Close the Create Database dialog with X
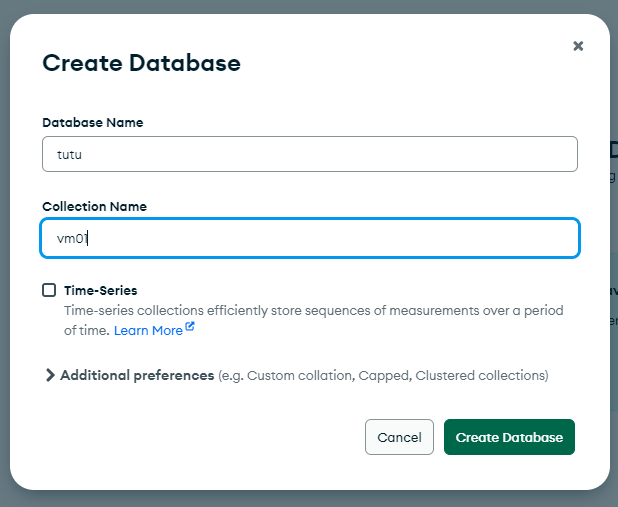Image resolution: width=618 pixels, height=507 pixels. 578,46
